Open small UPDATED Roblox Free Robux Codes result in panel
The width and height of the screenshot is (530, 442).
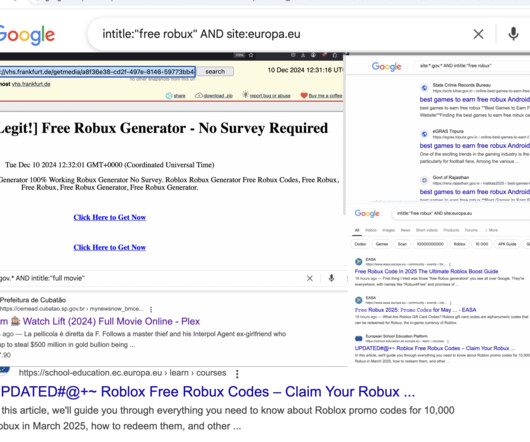click(x=435, y=348)
